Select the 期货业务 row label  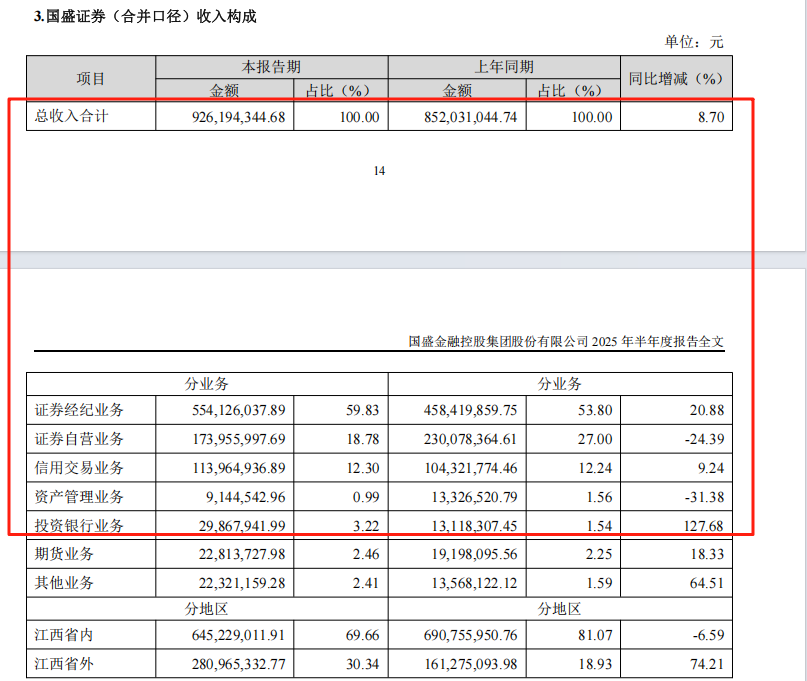[x=66, y=554]
